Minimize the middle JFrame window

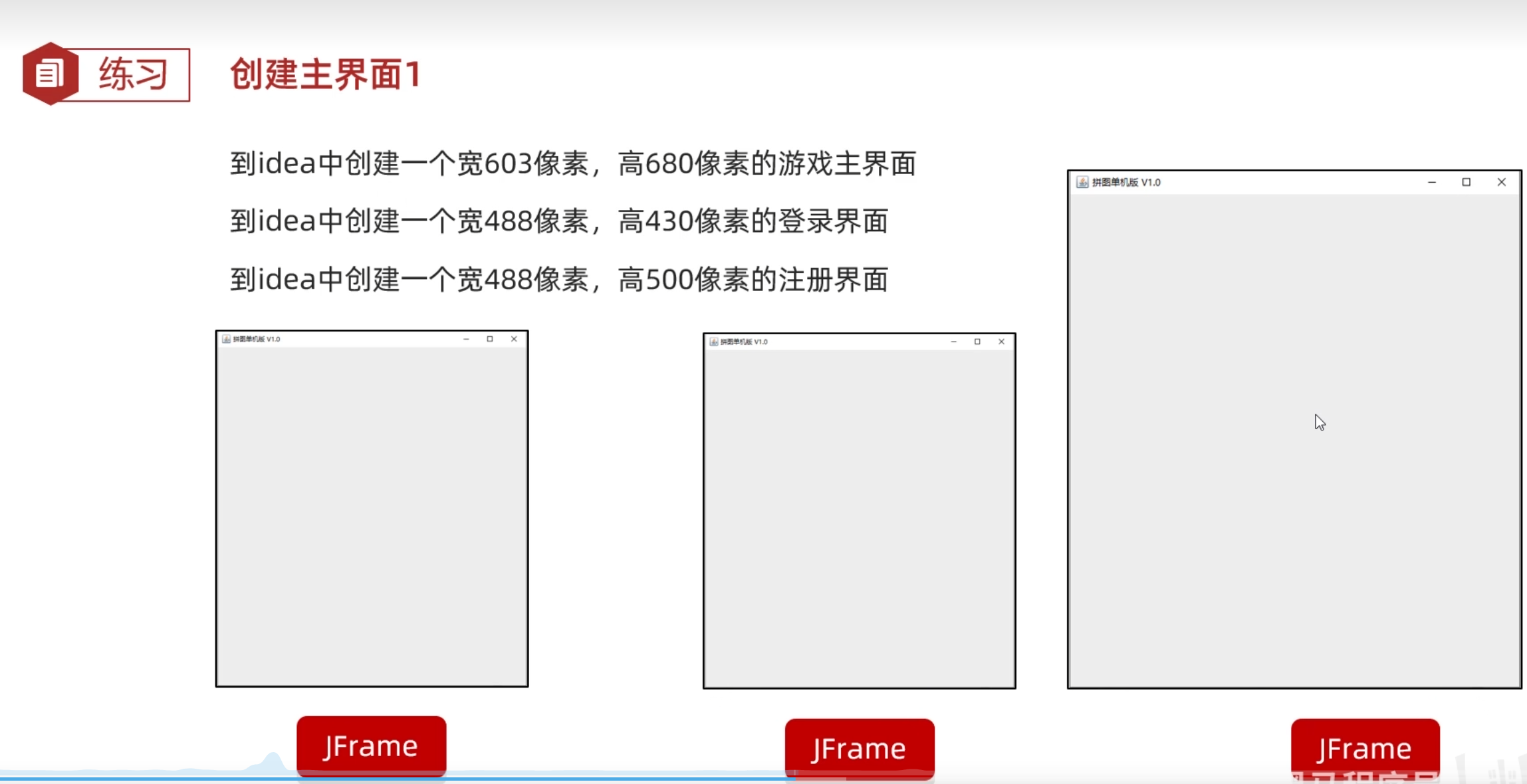[x=953, y=342]
